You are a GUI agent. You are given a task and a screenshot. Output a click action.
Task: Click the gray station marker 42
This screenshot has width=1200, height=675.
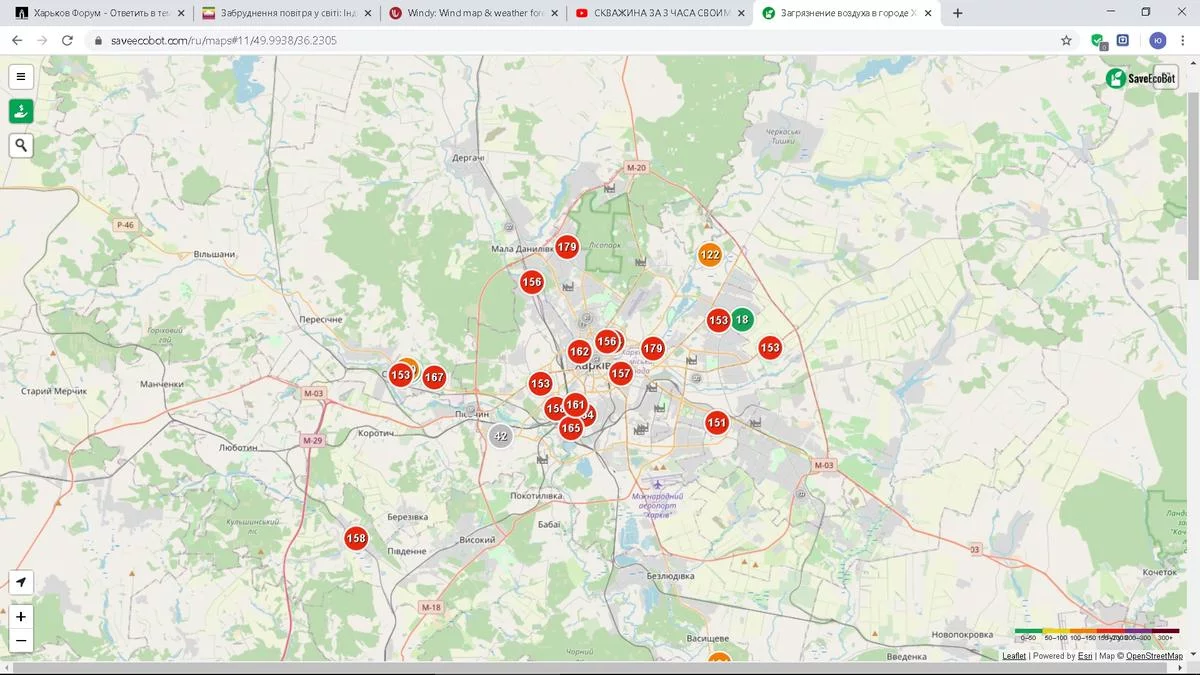(x=501, y=436)
